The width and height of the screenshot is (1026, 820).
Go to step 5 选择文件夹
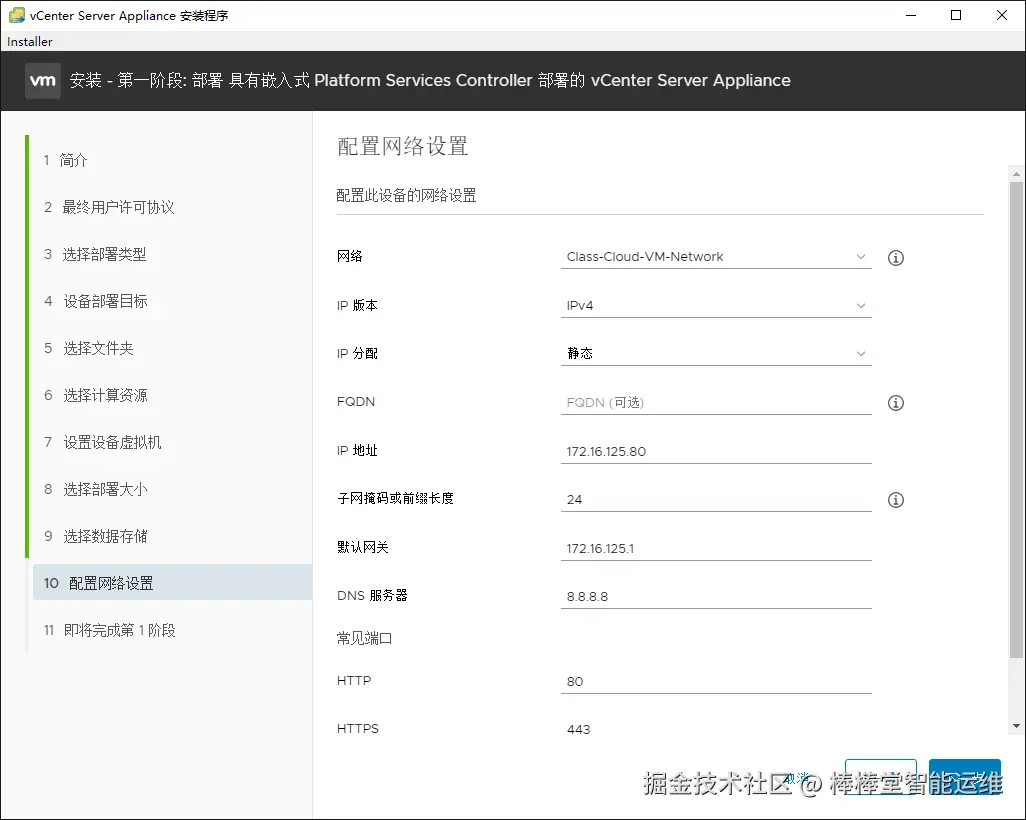point(89,349)
